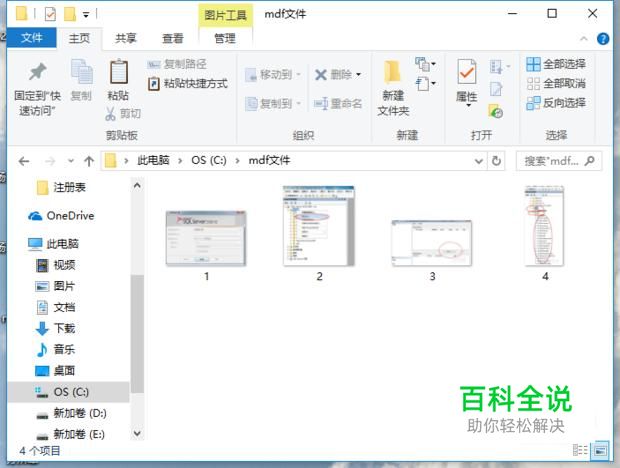Select the 新加卷 (E:) drive

[71, 434]
